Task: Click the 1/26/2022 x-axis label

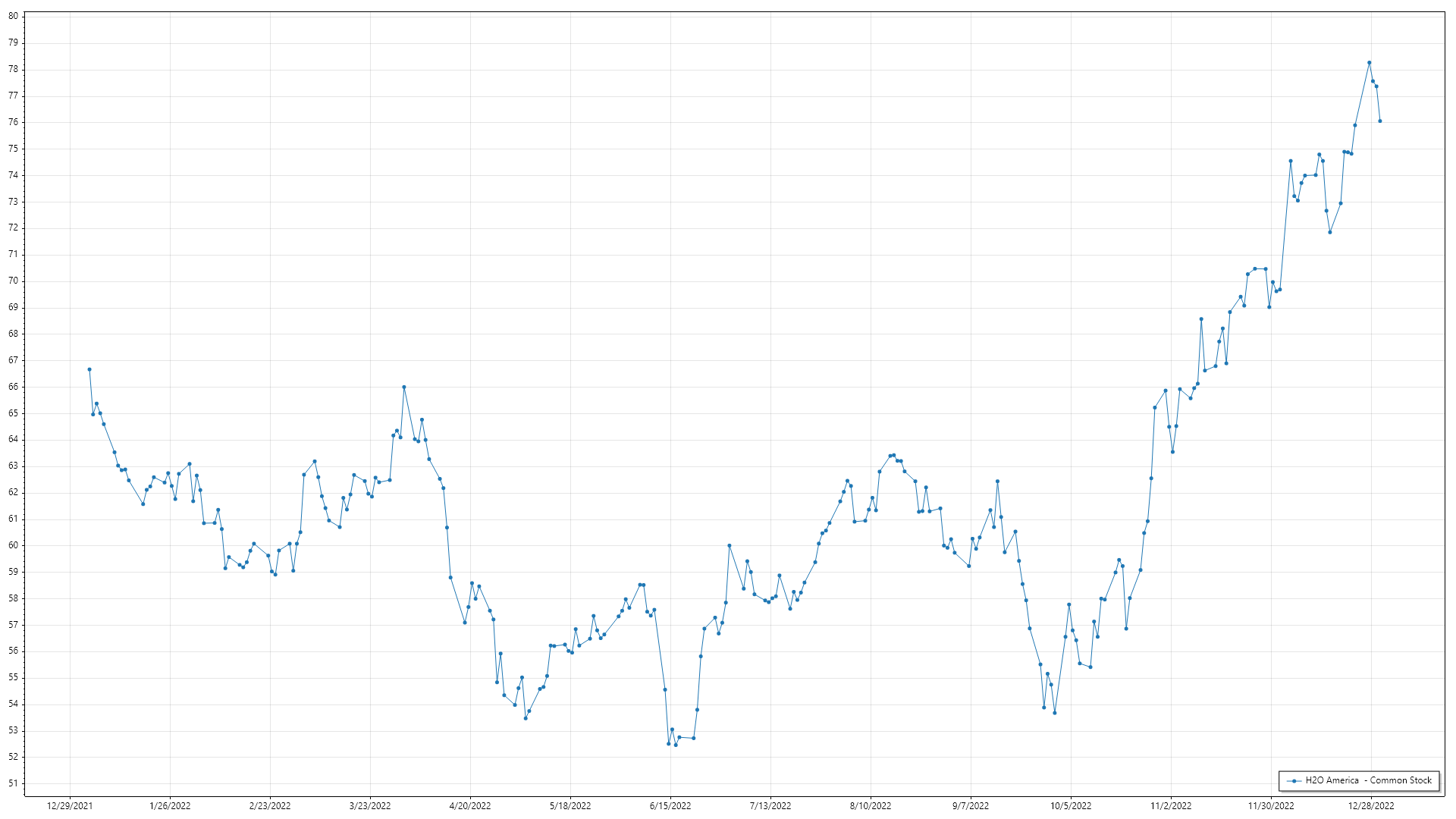Action: coord(170,806)
